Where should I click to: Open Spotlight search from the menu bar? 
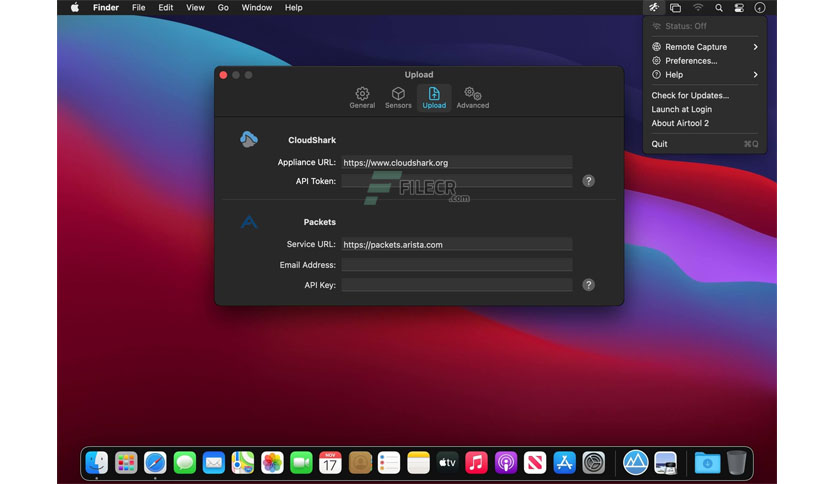pos(719,7)
